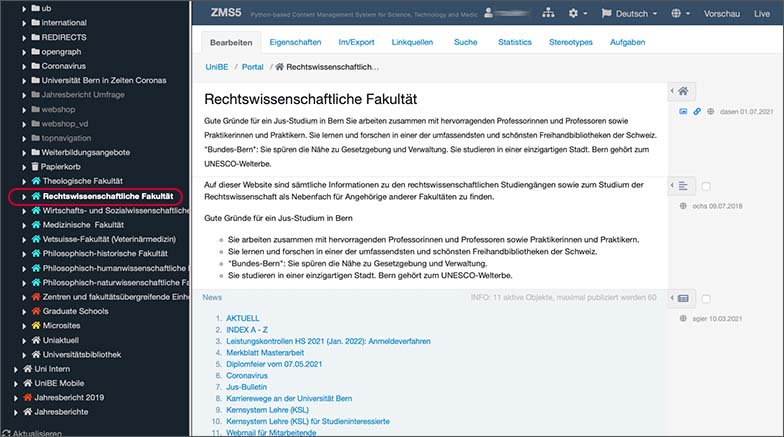Open the News block action icon

tap(682, 298)
